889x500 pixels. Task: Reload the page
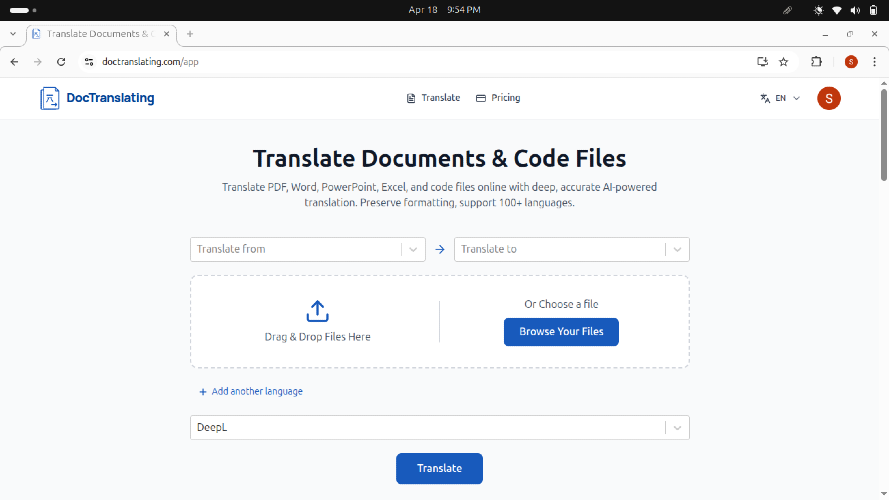pos(61,62)
